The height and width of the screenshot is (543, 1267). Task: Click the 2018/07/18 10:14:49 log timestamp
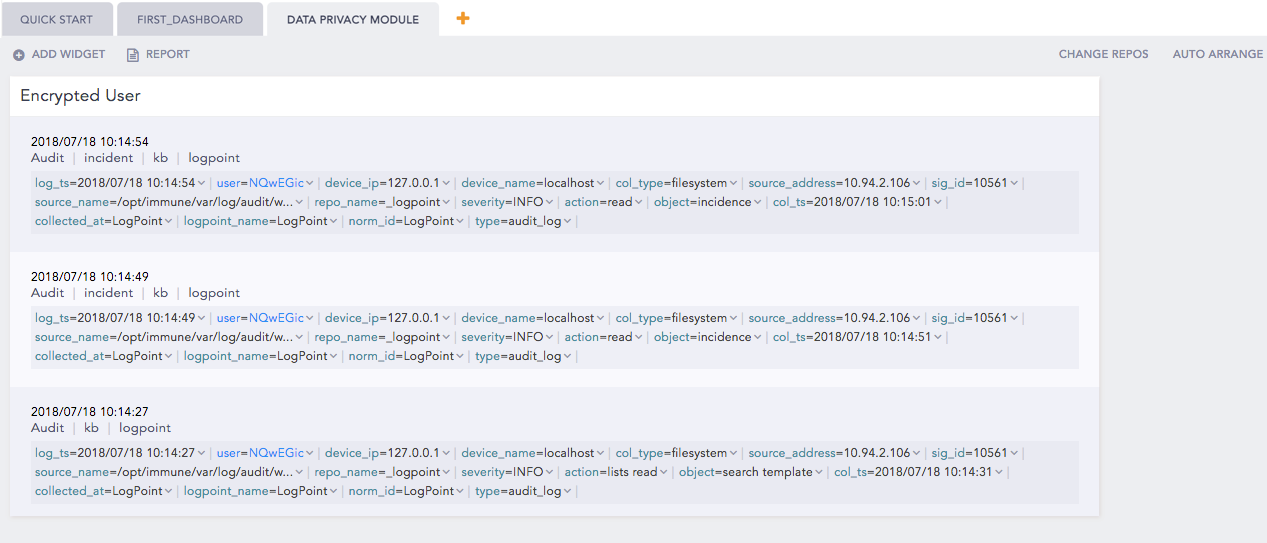[x=90, y=277]
